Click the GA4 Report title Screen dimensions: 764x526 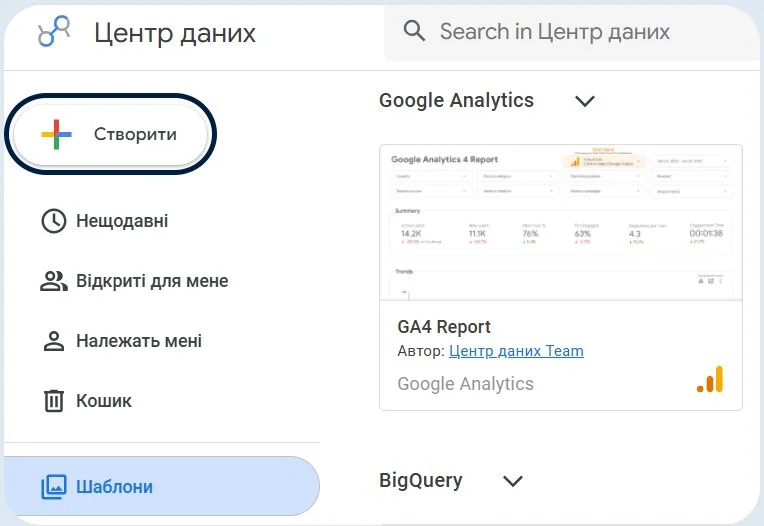pos(444,327)
